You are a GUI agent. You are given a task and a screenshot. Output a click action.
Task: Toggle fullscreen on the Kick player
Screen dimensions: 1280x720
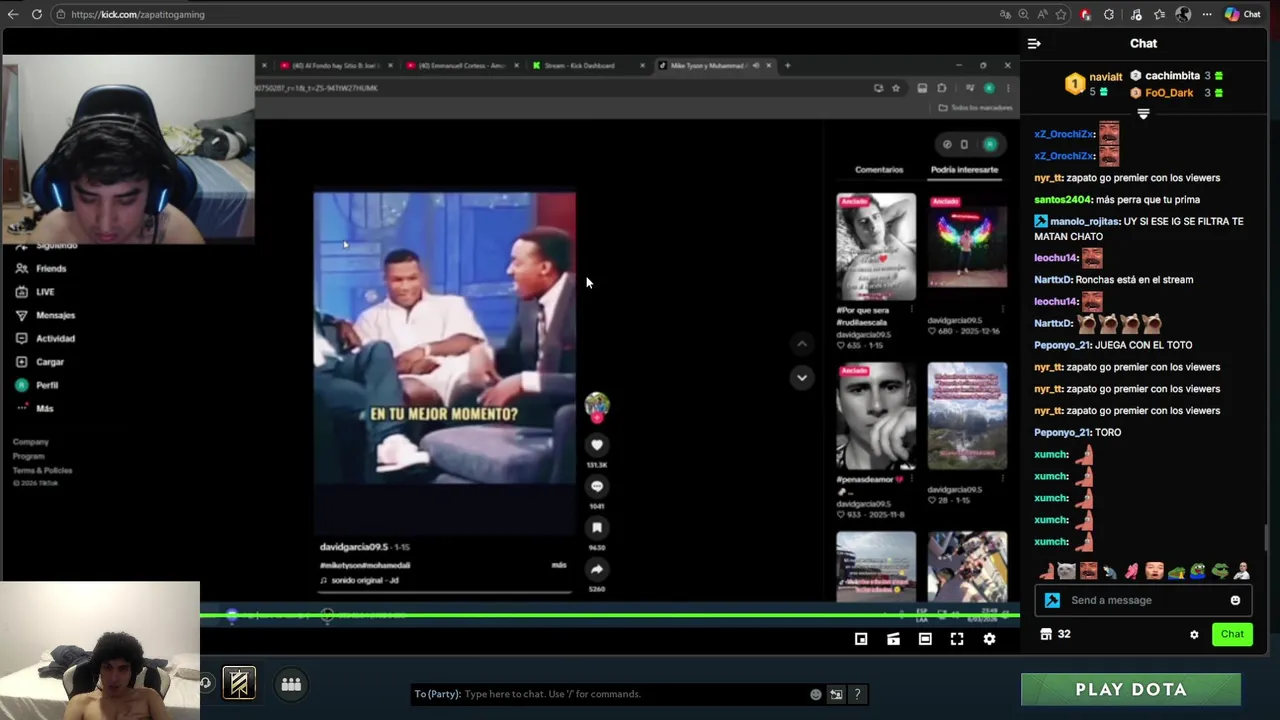click(x=957, y=639)
